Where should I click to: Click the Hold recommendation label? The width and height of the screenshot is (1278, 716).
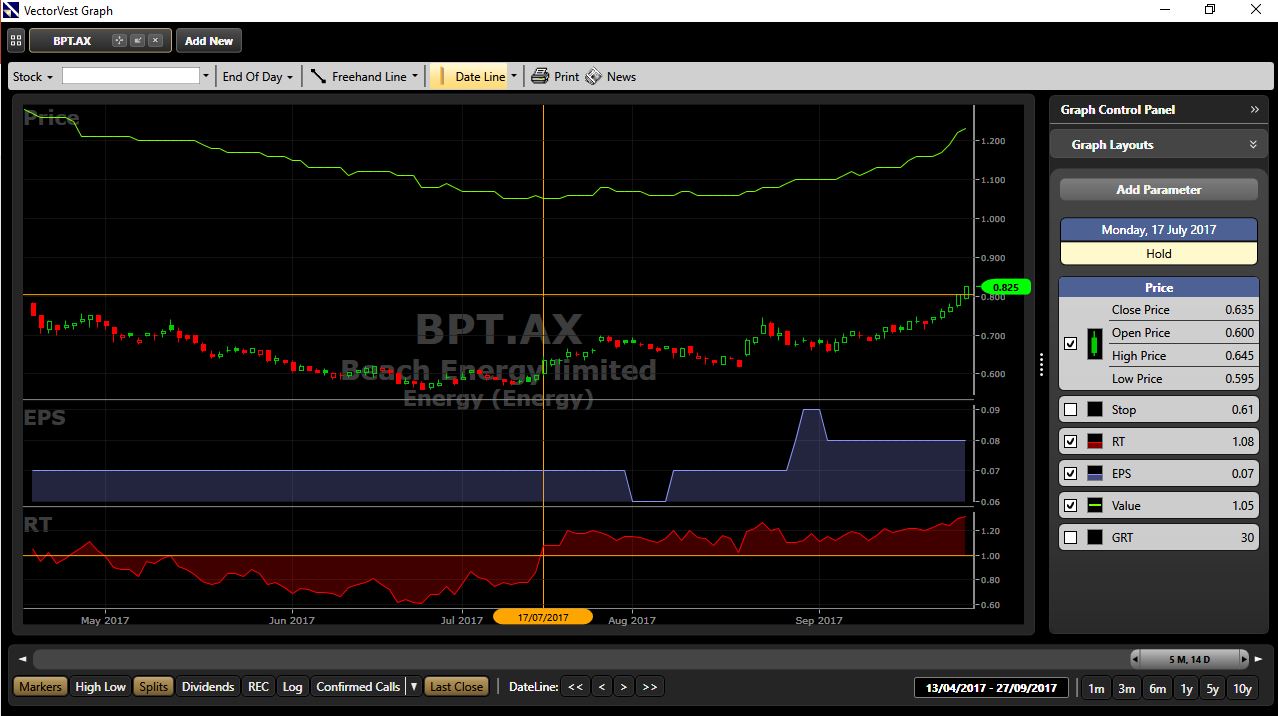coord(1159,254)
